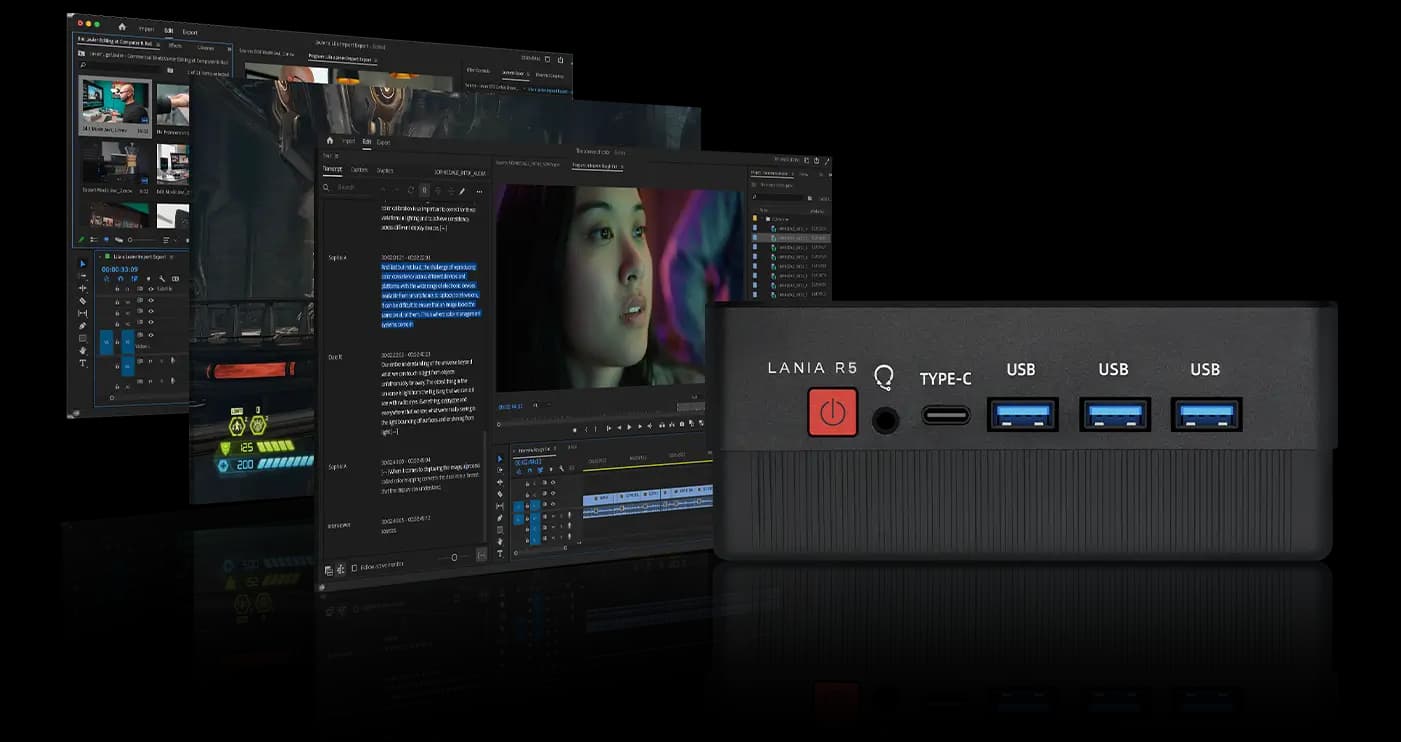The image size is (1401, 742).
Task: Open the three-dot menu in Transcript toolbar
Action: click(x=479, y=190)
